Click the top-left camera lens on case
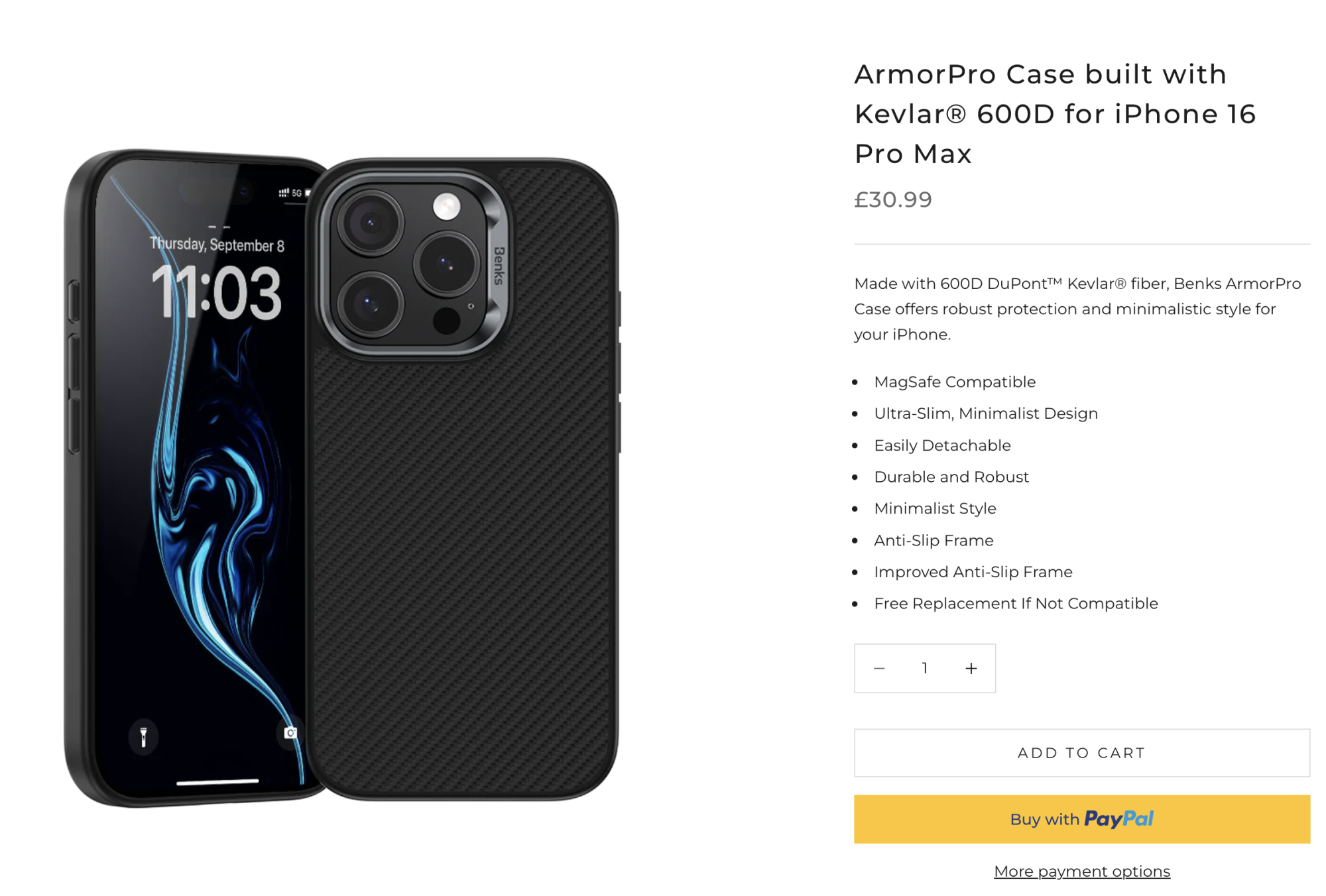Image resolution: width=1326 pixels, height=896 pixels. 370,223
